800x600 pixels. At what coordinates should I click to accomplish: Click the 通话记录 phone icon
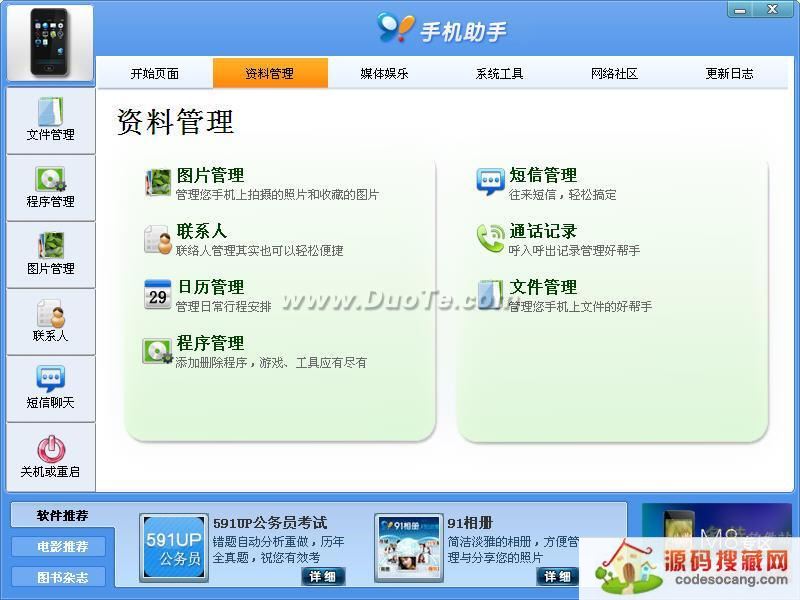[x=490, y=238]
